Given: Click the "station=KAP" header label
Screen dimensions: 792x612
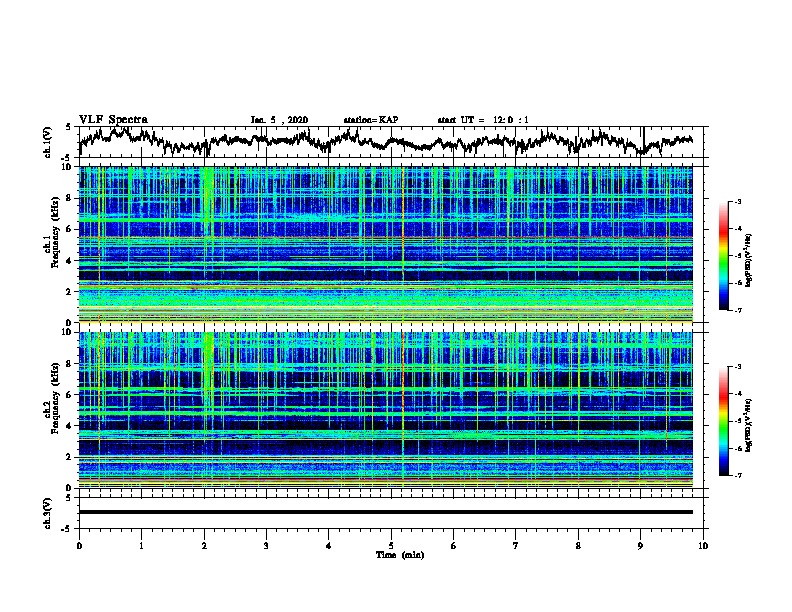Looking at the screenshot, I should pos(371,120).
